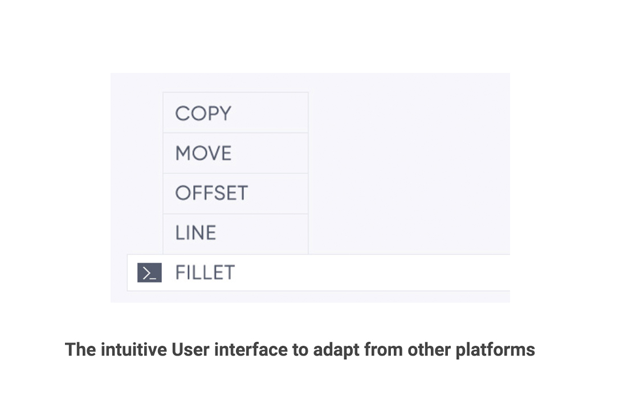This screenshot has width=620, height=411.
Task: Select COPY from the command suggestions
Action: click(203, 114)
